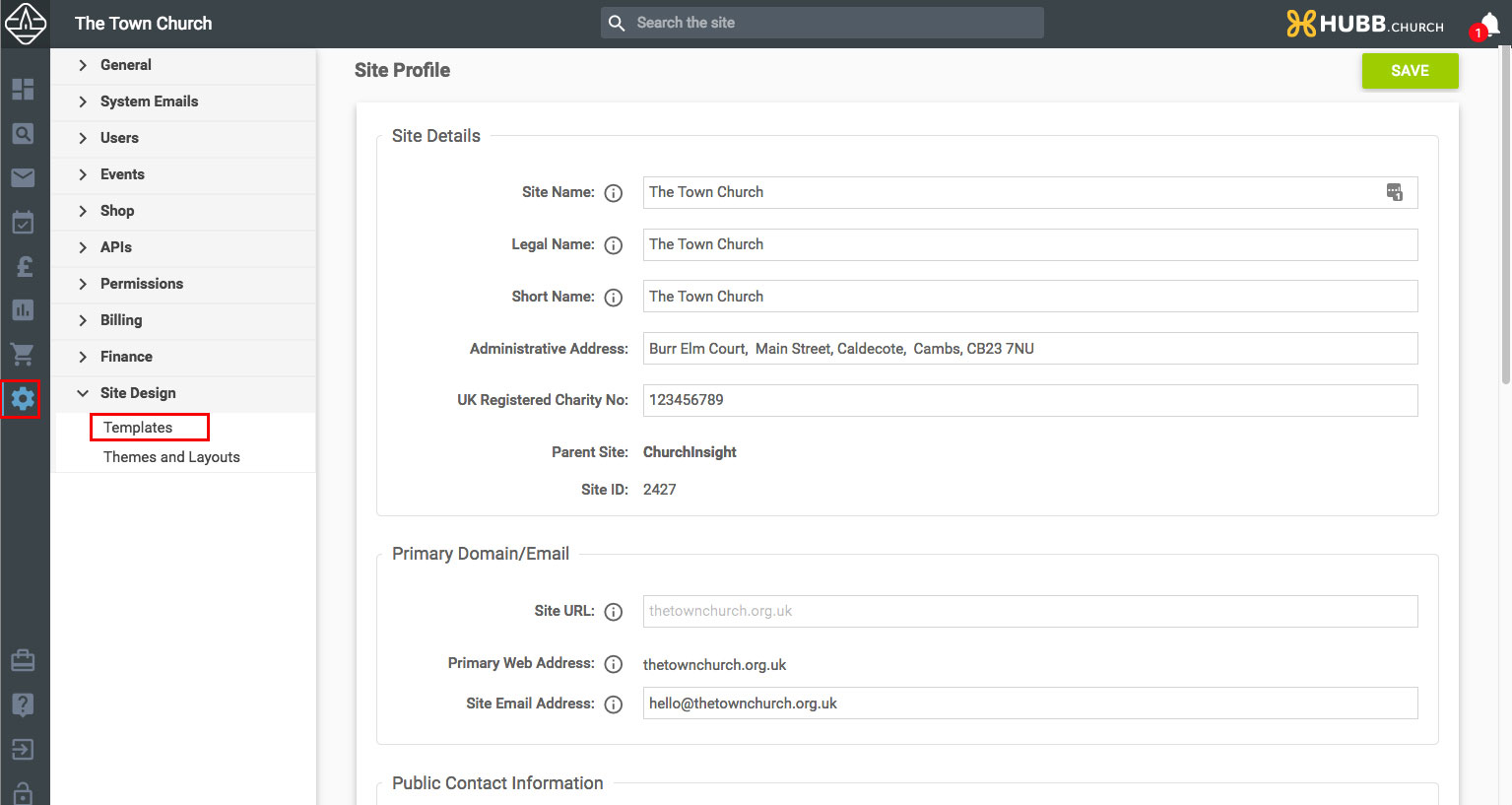Collapse the Site Design section

tap(183, 393)
